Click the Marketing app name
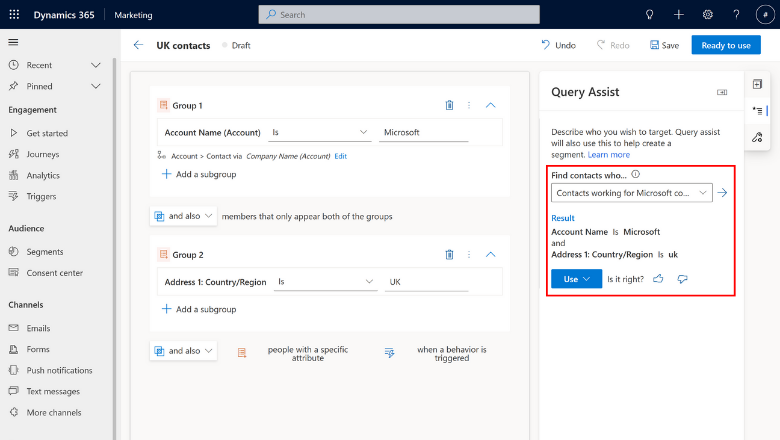Viewport: 780px width, 440px height. coord(133,15)
